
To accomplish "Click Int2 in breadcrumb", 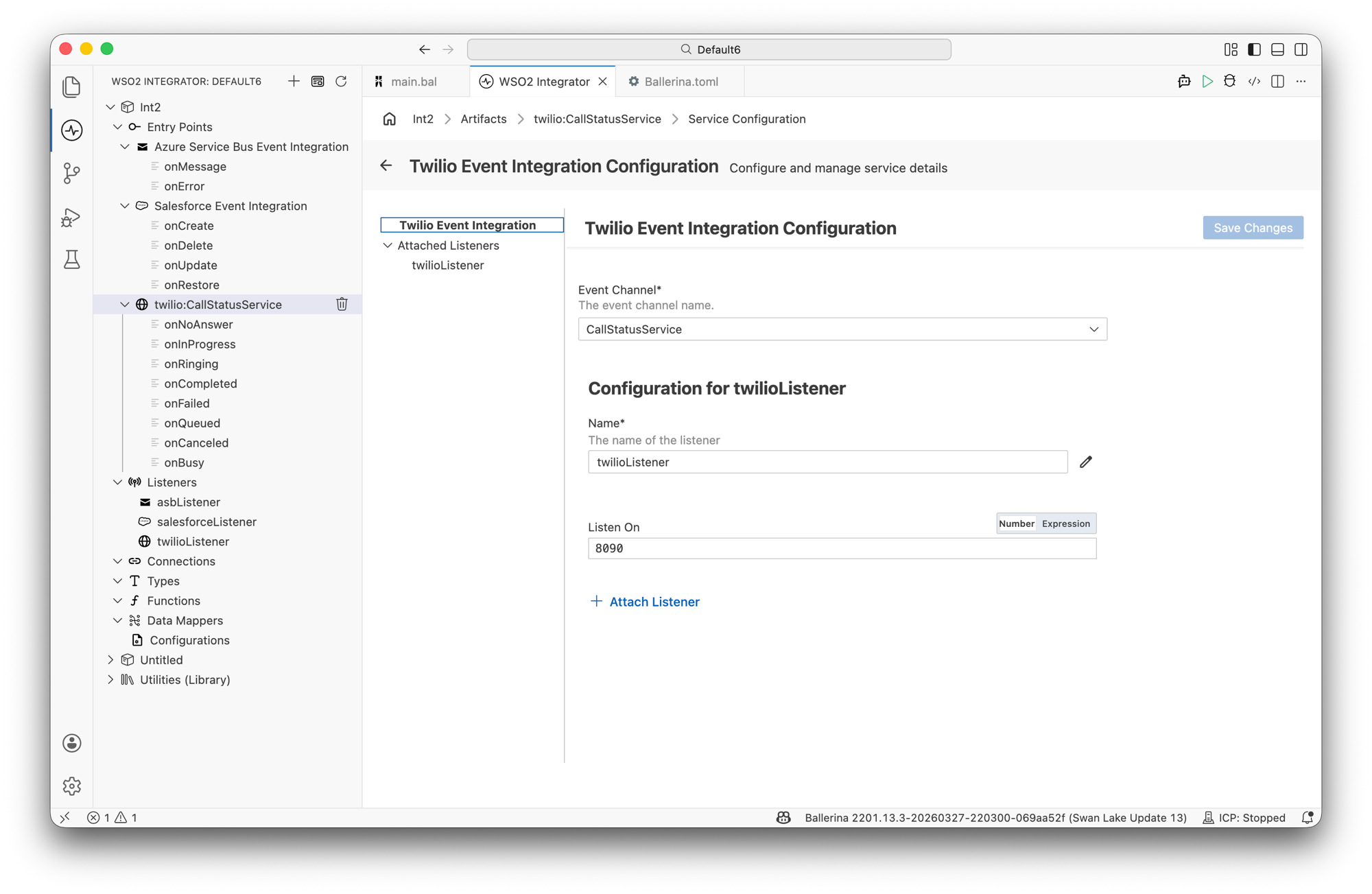I will coord(423,119).
